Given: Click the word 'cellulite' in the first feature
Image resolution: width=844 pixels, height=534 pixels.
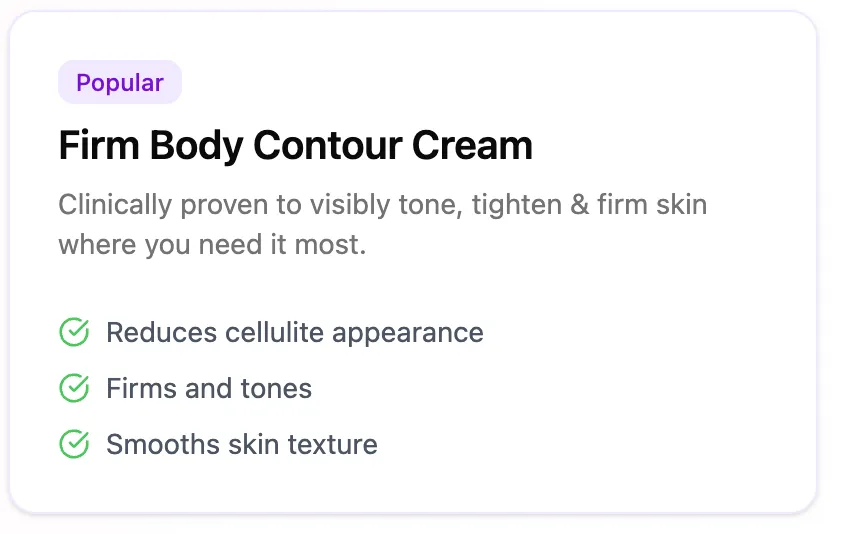Looking at the screenshot, I should point(275,333).
